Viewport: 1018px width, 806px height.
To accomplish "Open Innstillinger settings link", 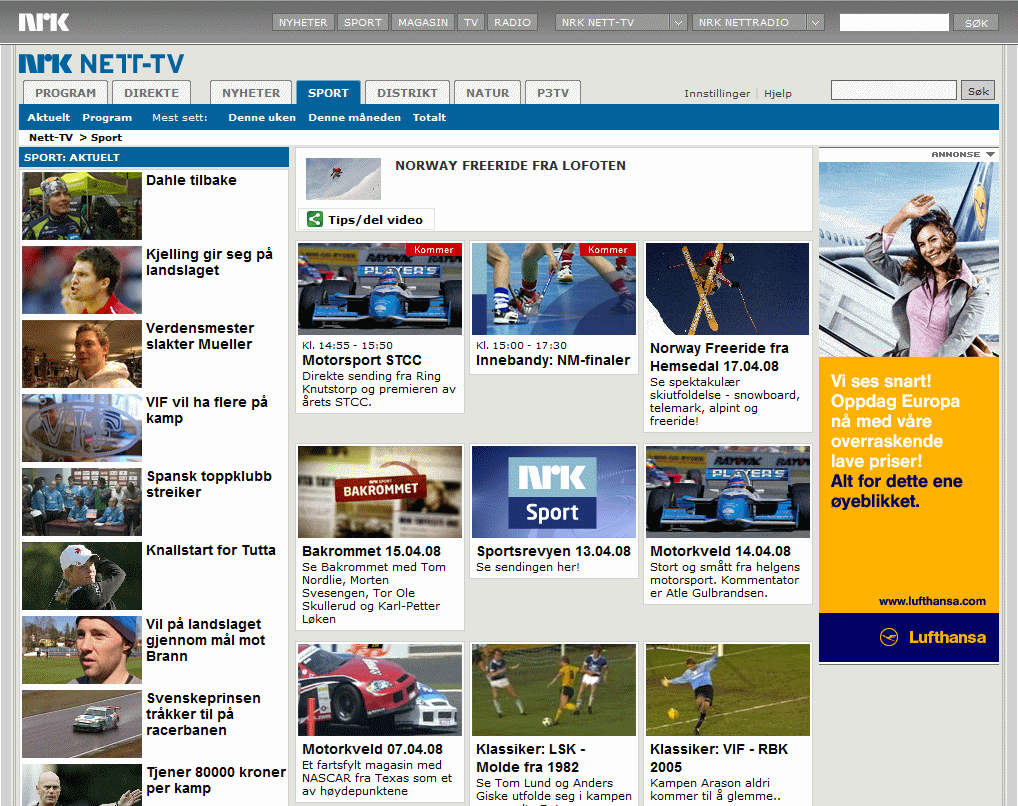I will 717,94.
